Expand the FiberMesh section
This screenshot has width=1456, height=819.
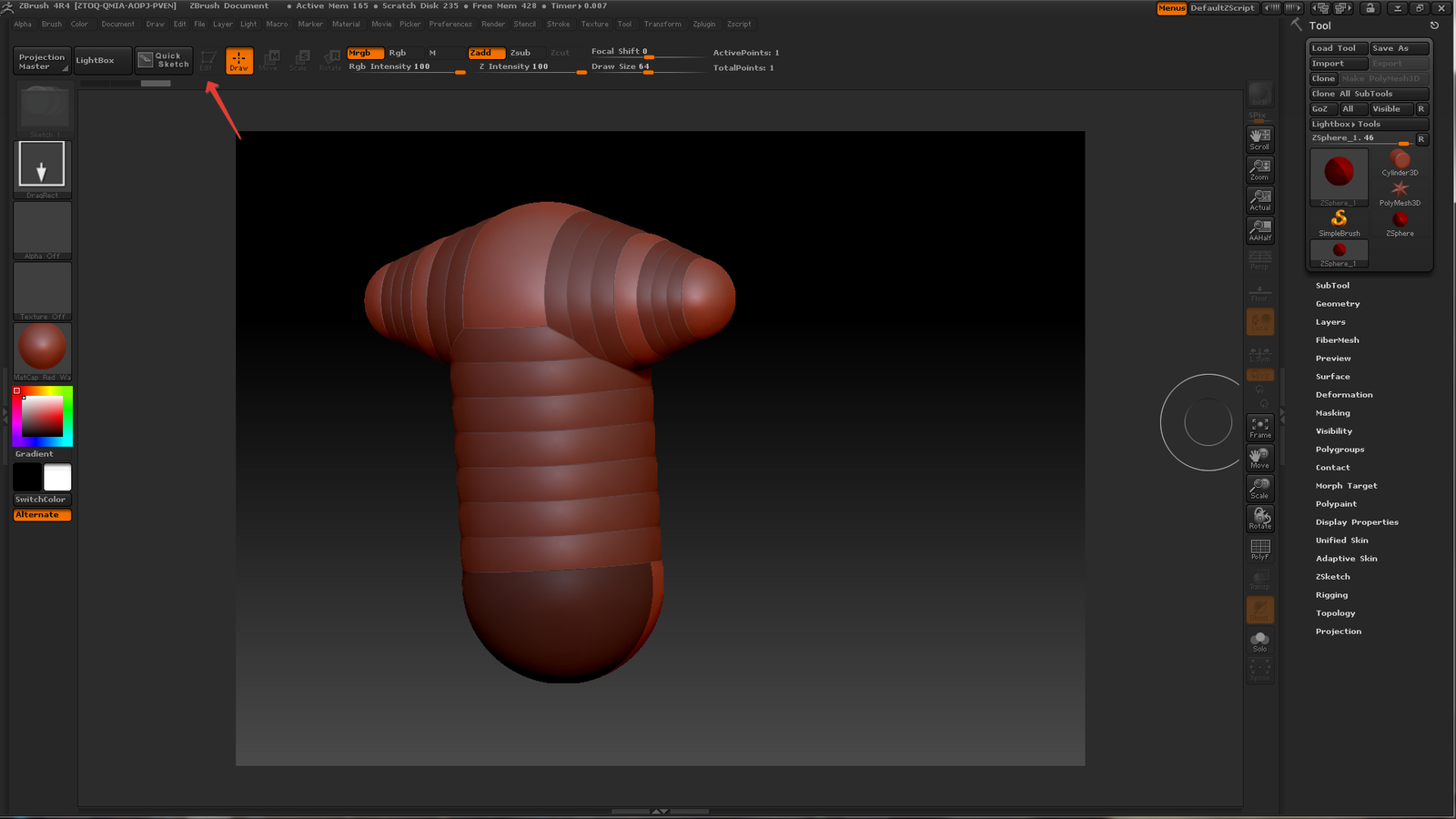[1337, 340]
